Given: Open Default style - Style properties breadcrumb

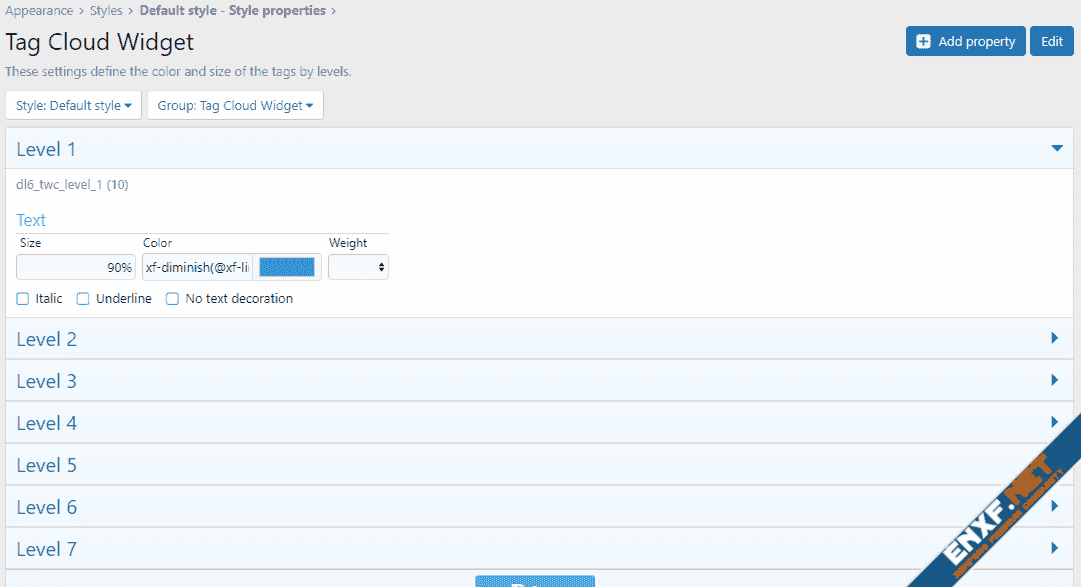Looking at the screenshot, I should (x=232, y=11).
